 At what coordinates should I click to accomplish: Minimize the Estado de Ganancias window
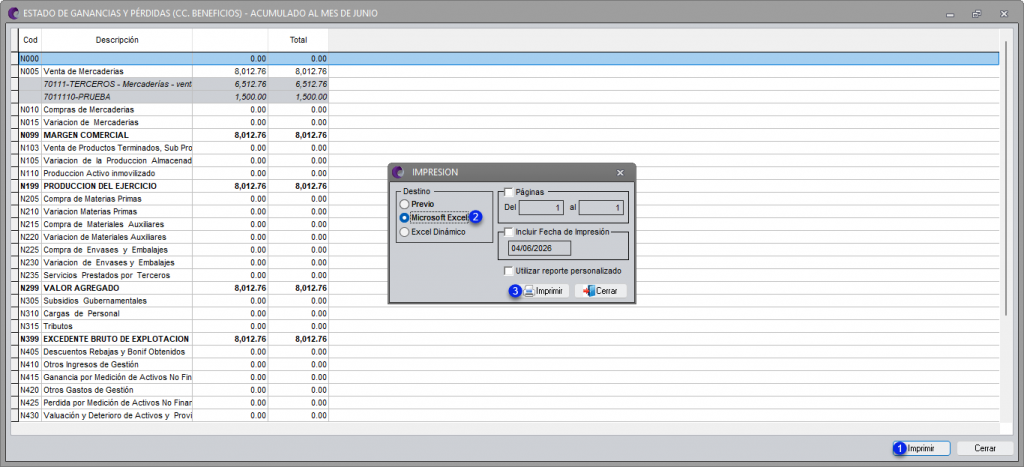pos(949,13)
